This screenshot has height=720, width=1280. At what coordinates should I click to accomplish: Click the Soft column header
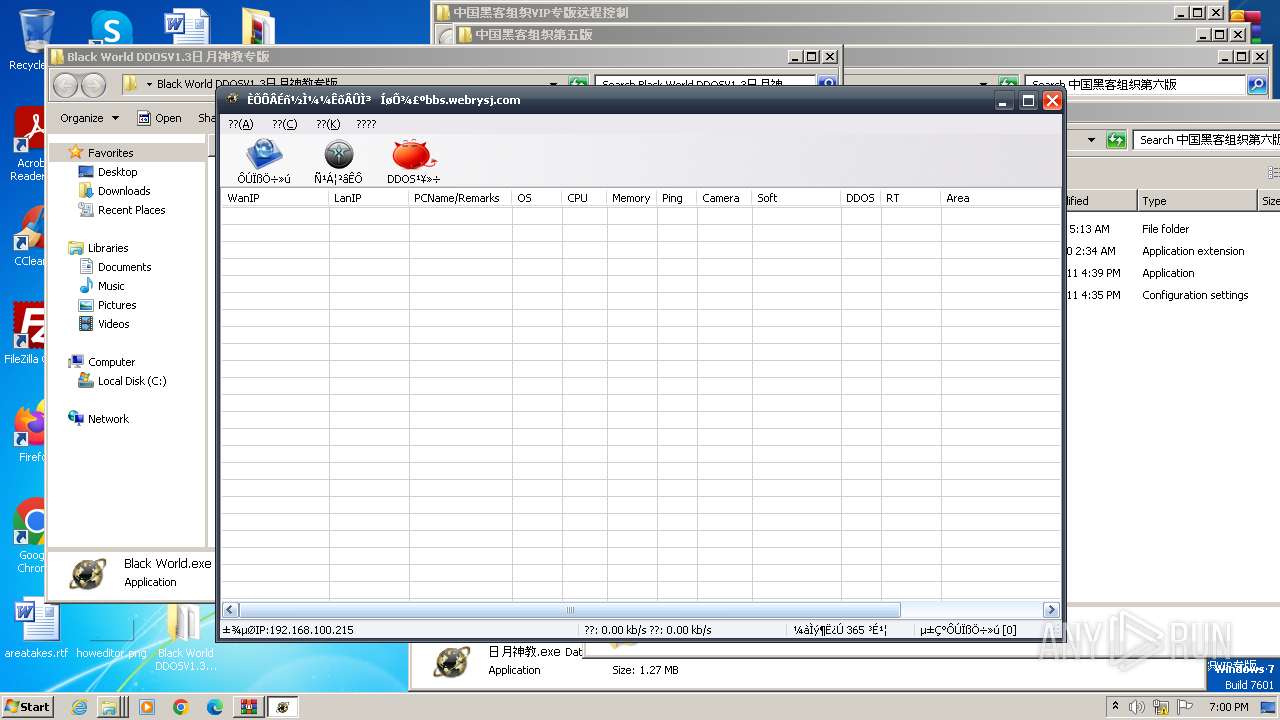[797, 198]
